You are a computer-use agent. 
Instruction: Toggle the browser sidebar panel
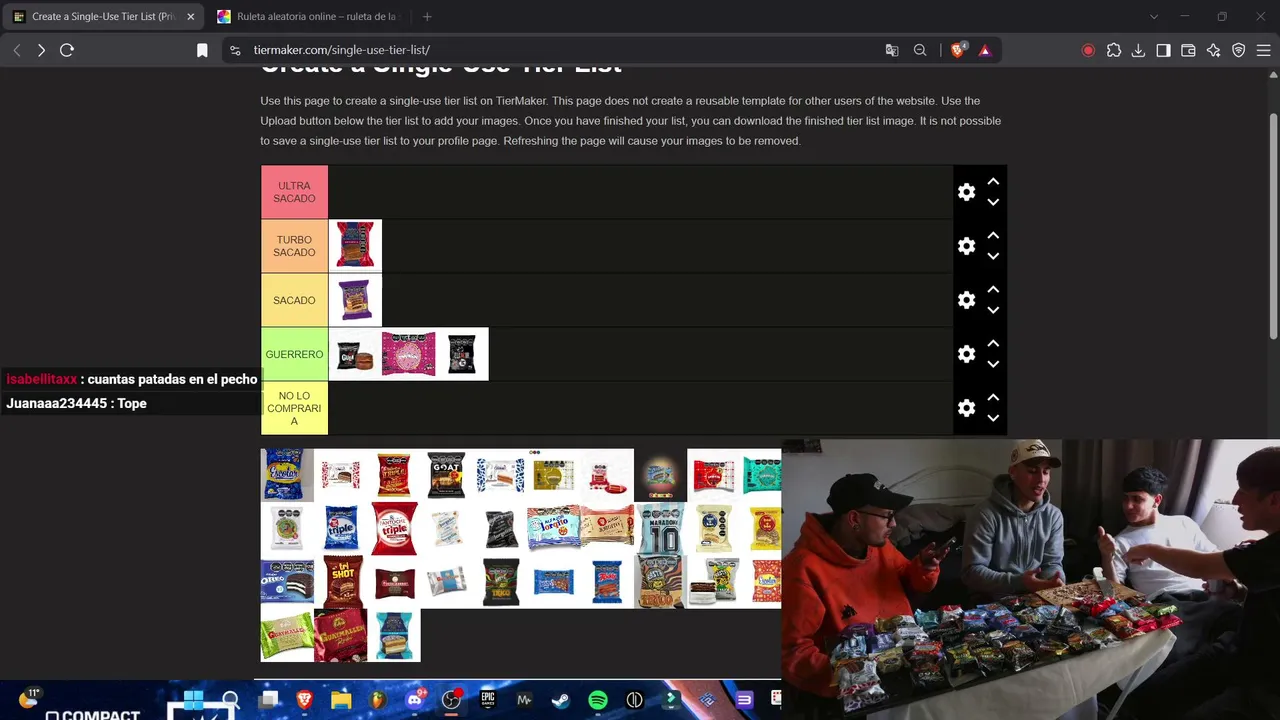(x=1163, y=50)
